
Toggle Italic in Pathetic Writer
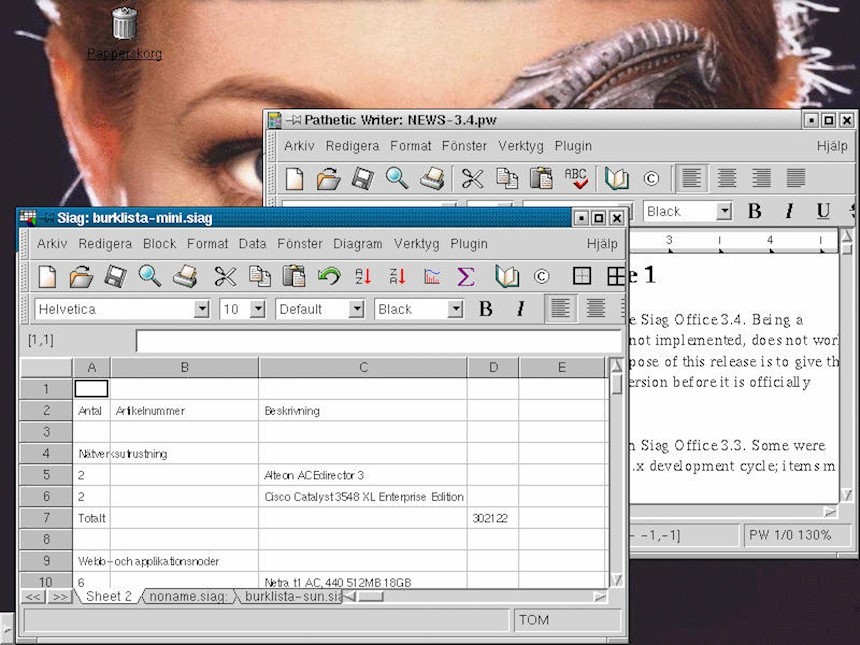pyautogui.click(x=789, y=211)
